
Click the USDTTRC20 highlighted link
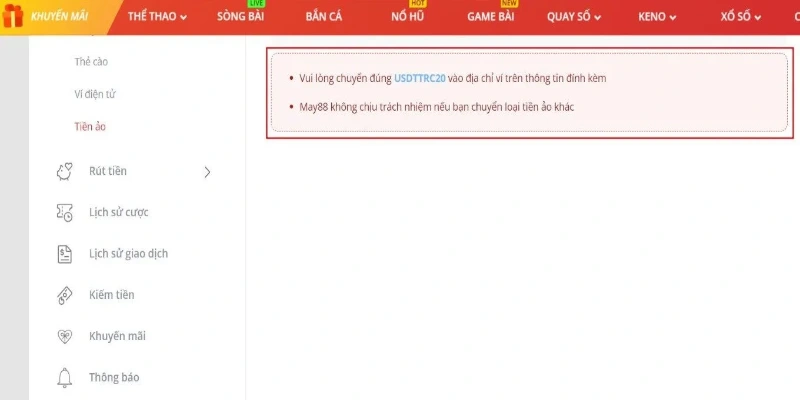point(420,78)
